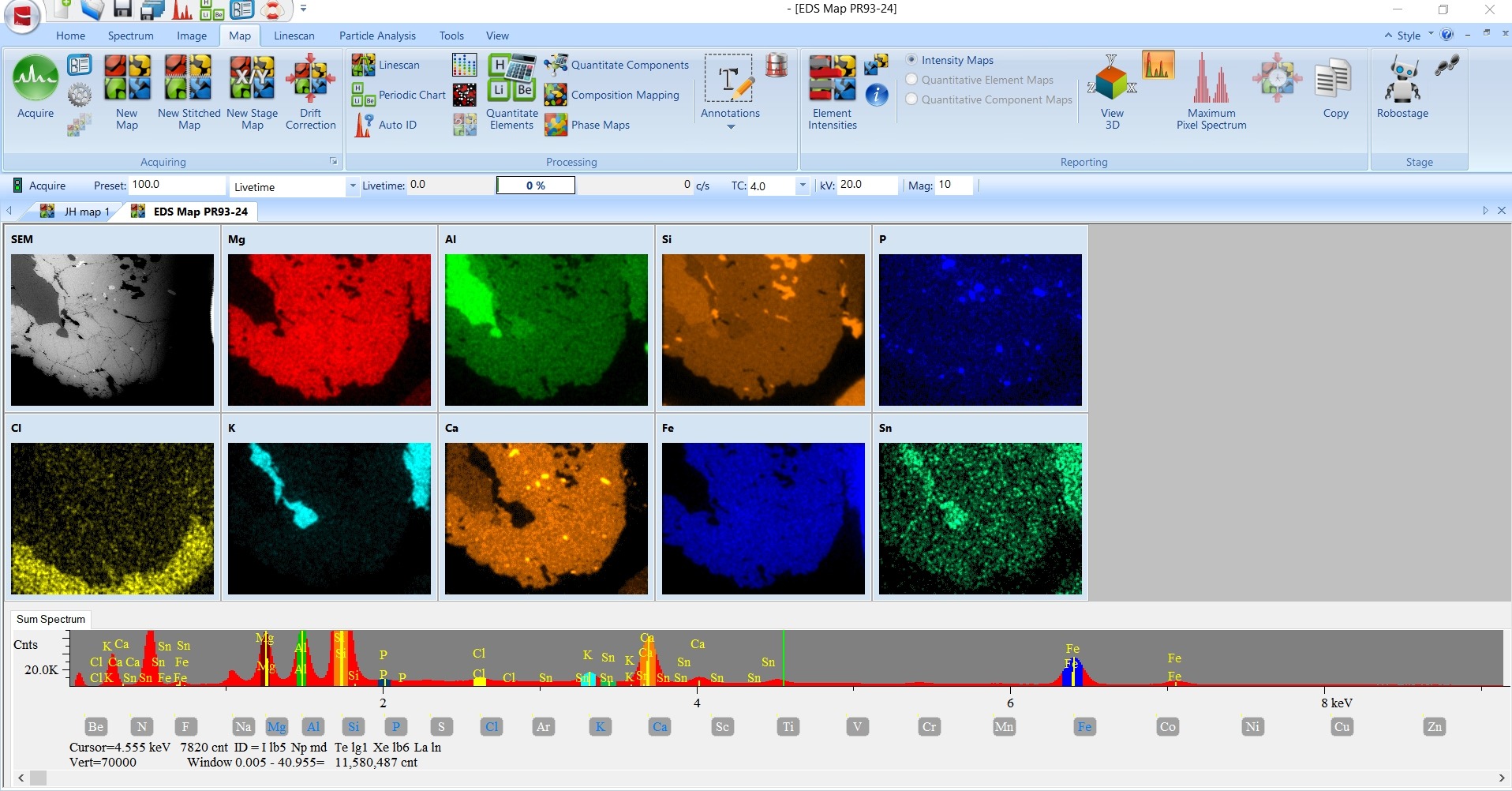
Task: Click the Preset value field
Action: click(x=177, y=185)
